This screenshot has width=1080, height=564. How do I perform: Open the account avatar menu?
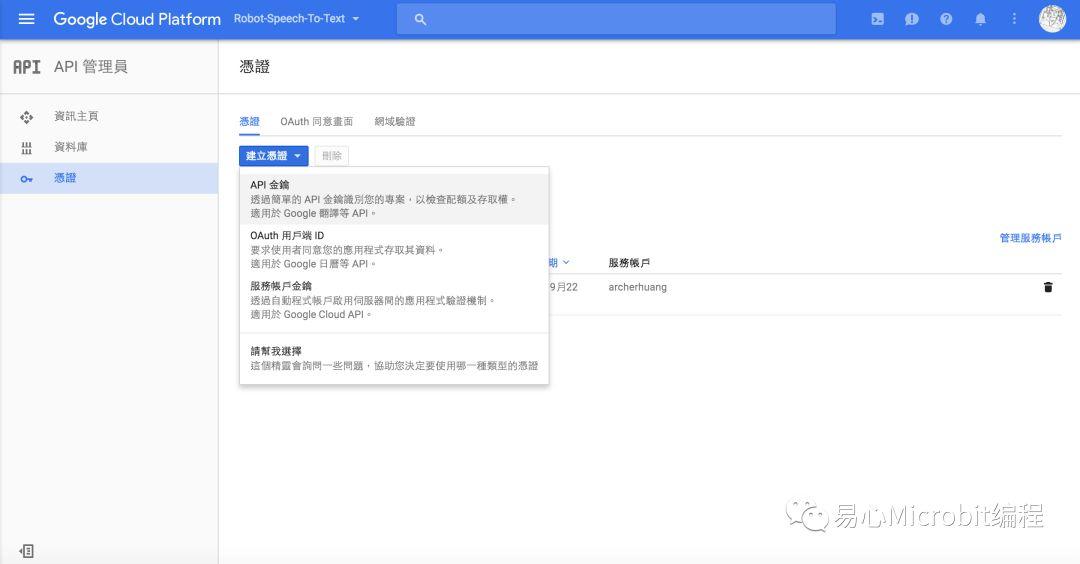coord(1052,19)
